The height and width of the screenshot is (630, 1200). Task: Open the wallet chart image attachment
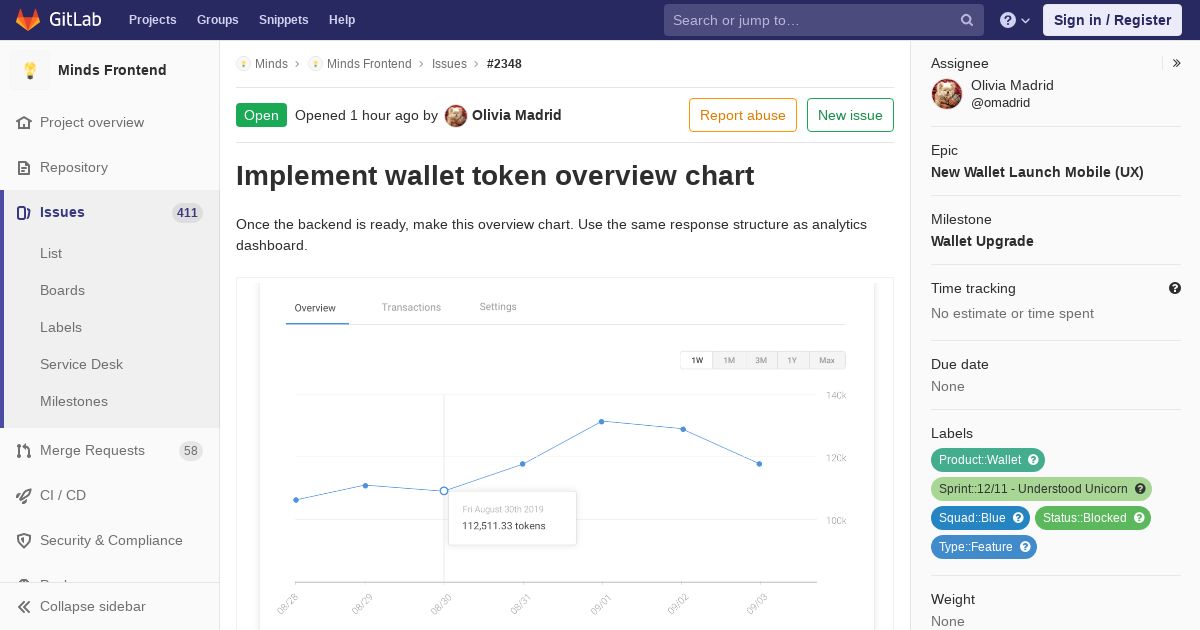pyautogui.click(x=565, y=454)
